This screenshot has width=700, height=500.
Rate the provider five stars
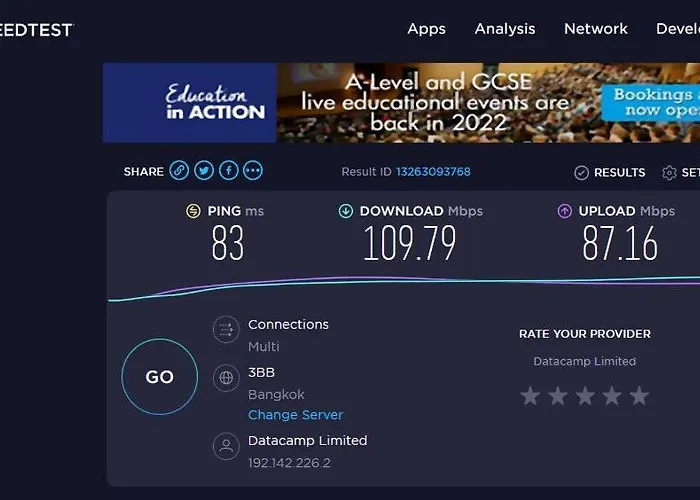639,396
